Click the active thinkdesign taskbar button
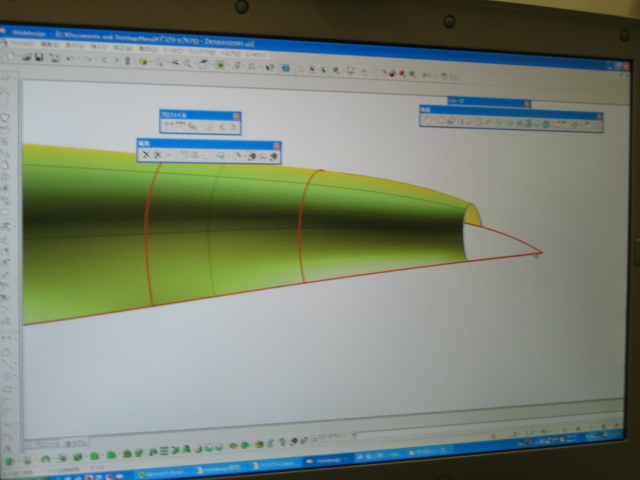Viewport: 640px width, 480px height. tap(327, 460)
